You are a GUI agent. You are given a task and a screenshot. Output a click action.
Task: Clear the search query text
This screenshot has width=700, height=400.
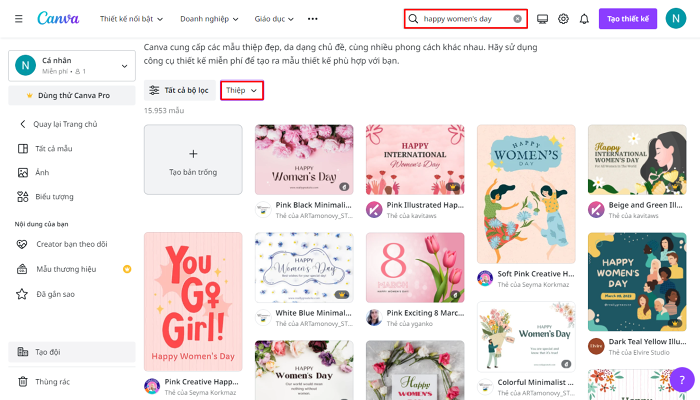point(517,19)
